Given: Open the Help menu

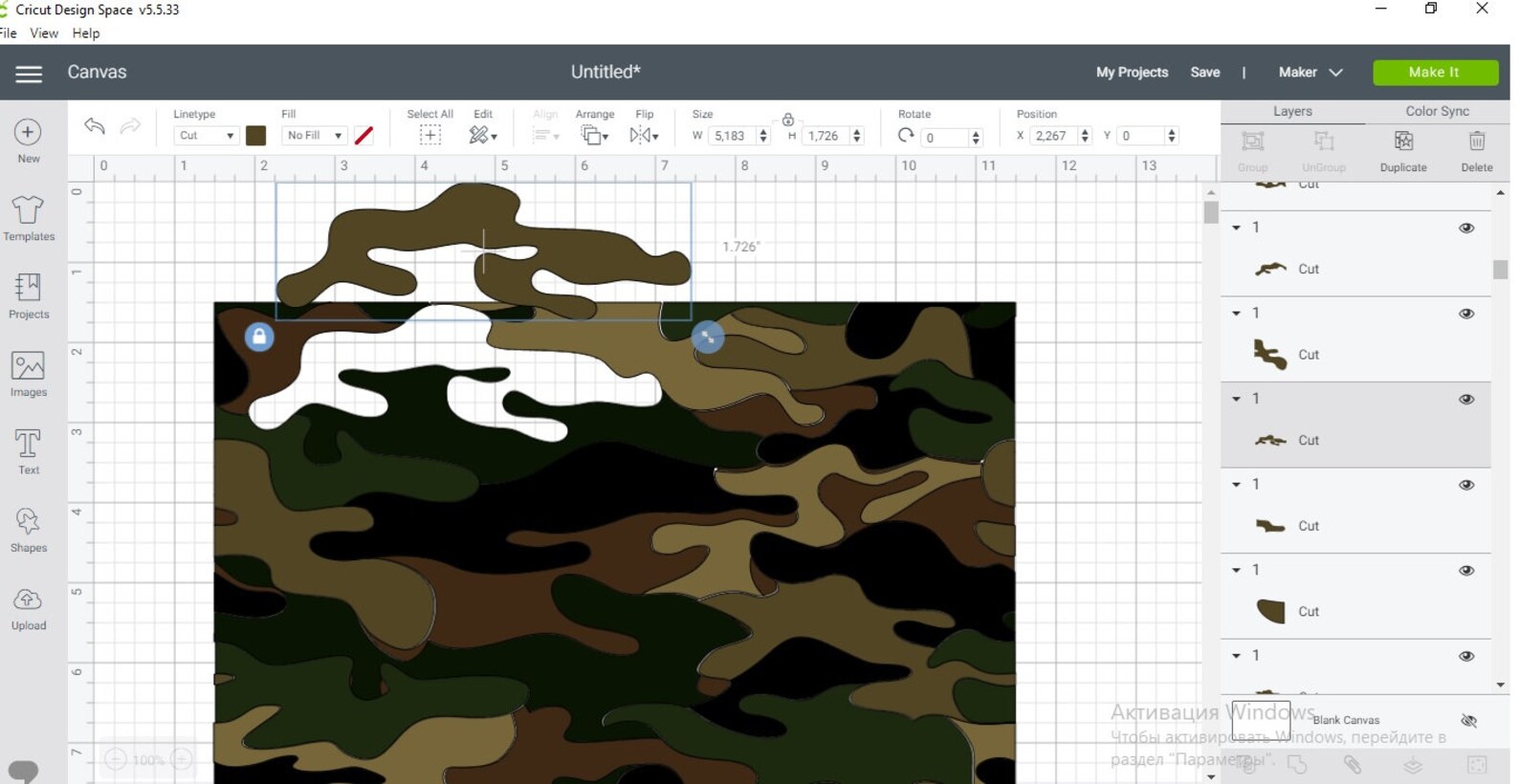Looking at the screenshot, I should point(86,33).
